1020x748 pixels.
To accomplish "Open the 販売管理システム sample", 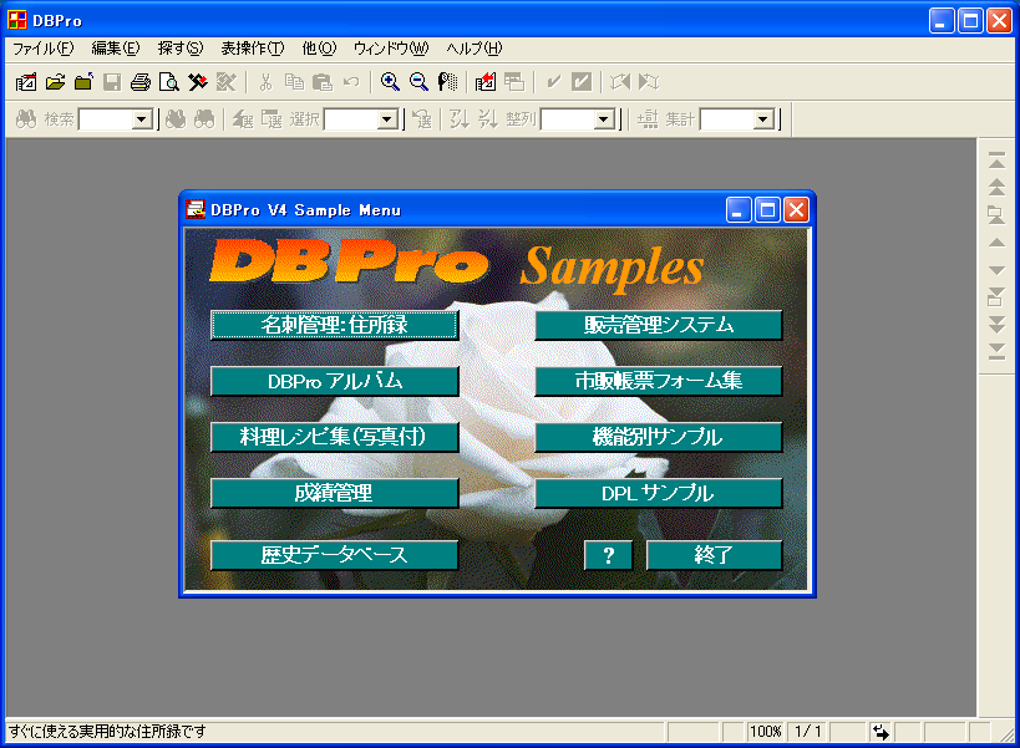I will pyautogui.click(x=658, y=325).
